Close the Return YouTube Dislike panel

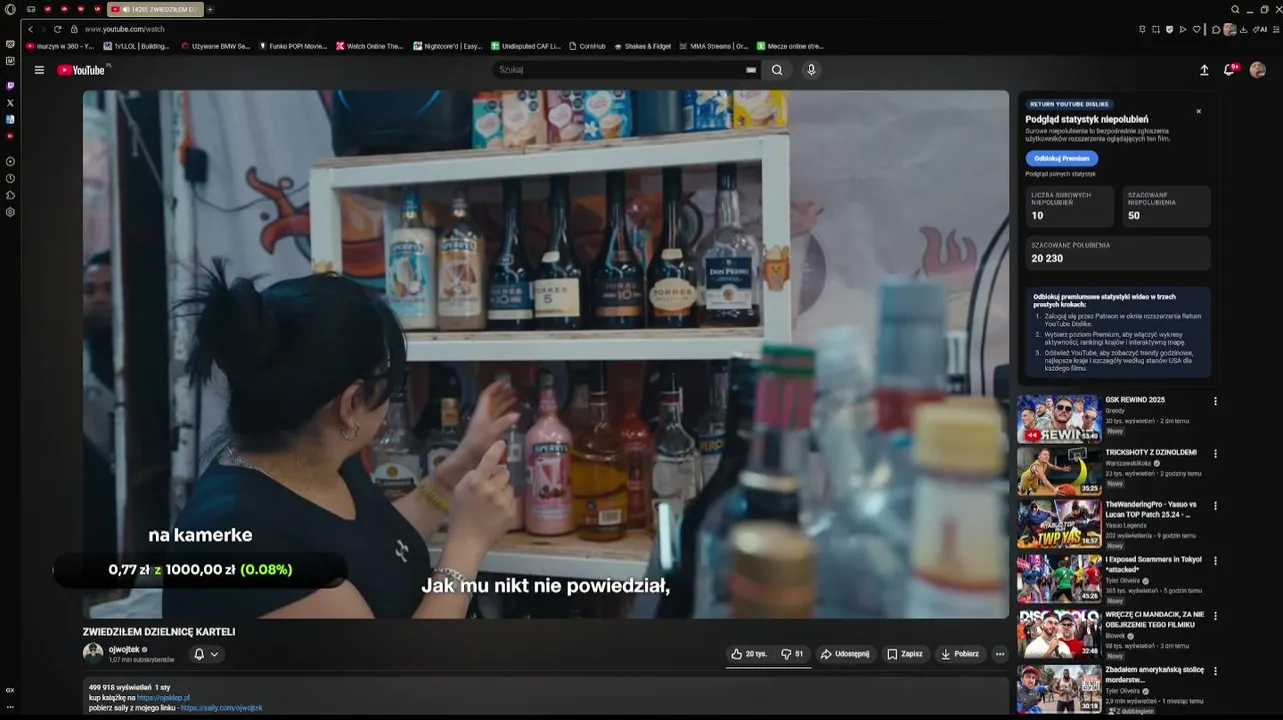pos(1199,111)
